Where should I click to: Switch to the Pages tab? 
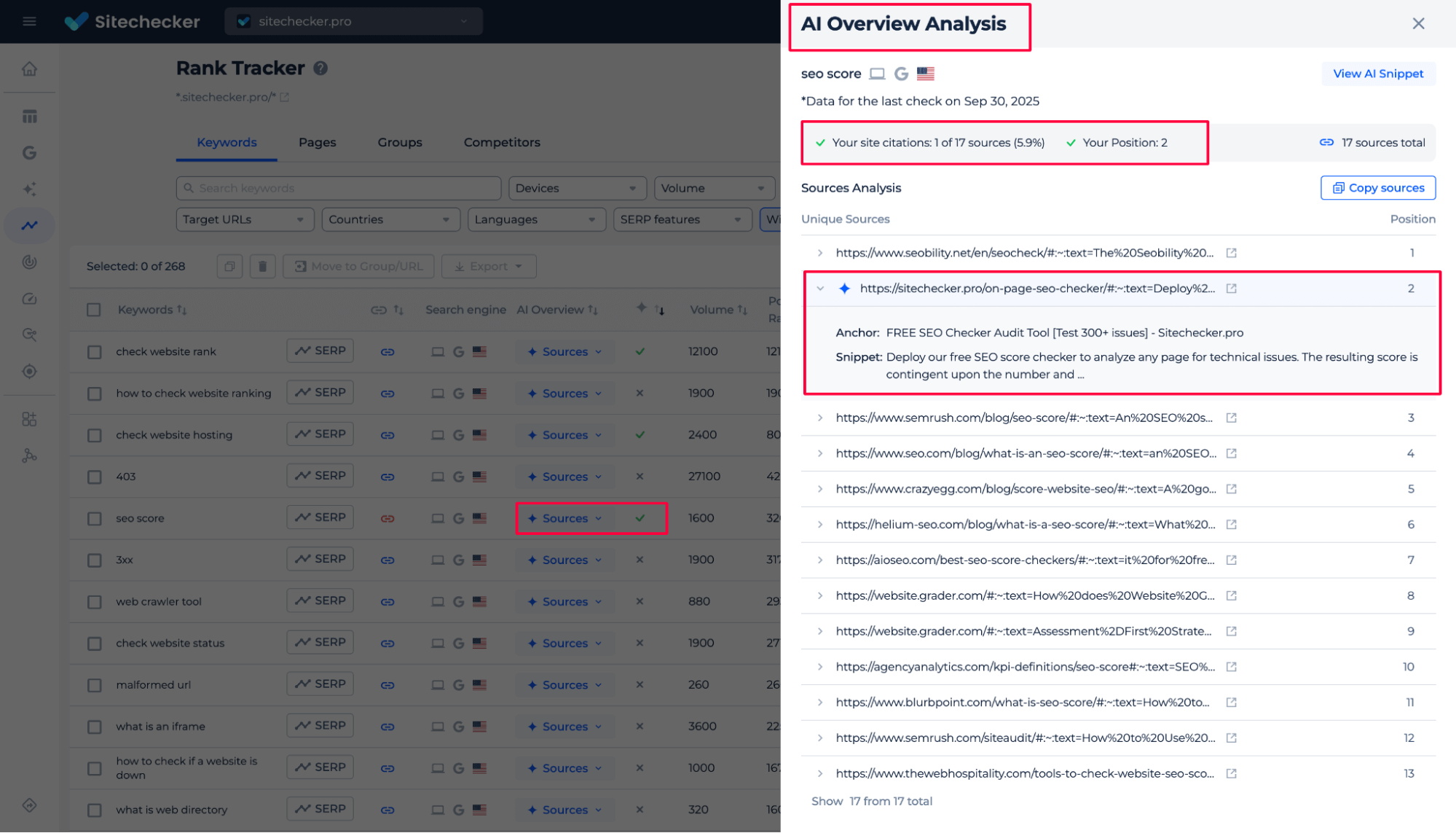[317, 142]
